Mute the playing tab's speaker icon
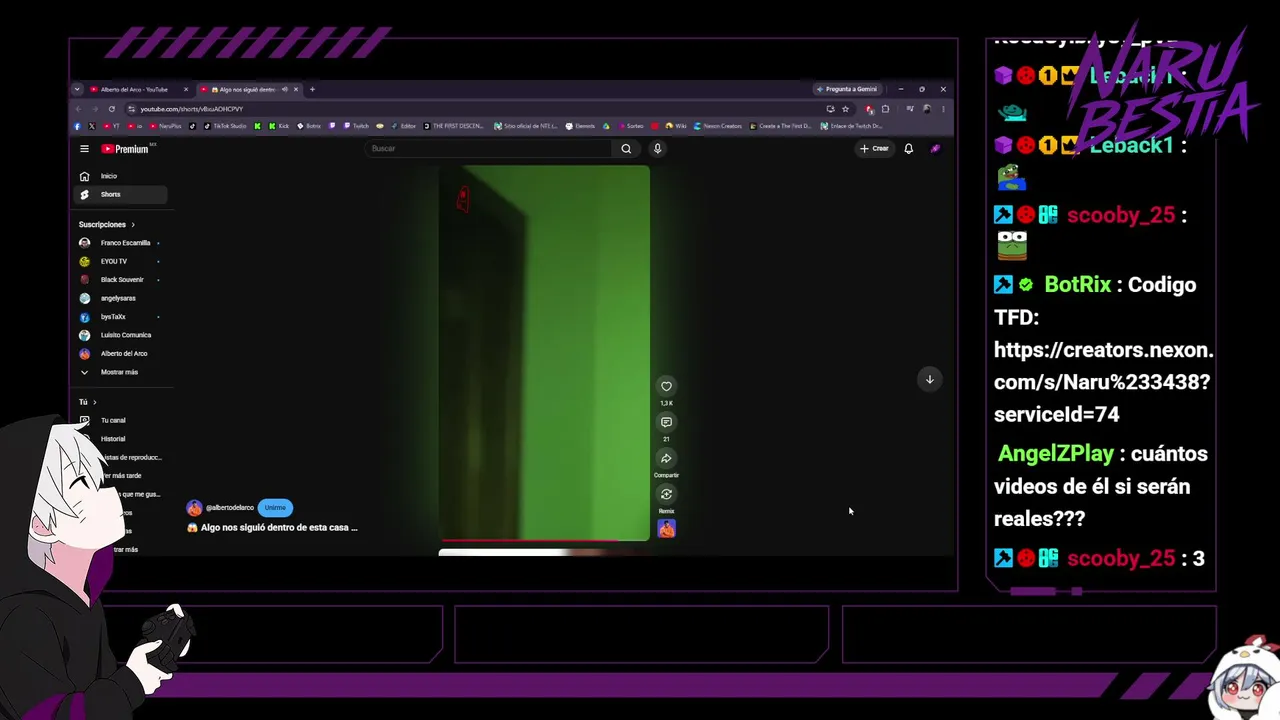 284,90
